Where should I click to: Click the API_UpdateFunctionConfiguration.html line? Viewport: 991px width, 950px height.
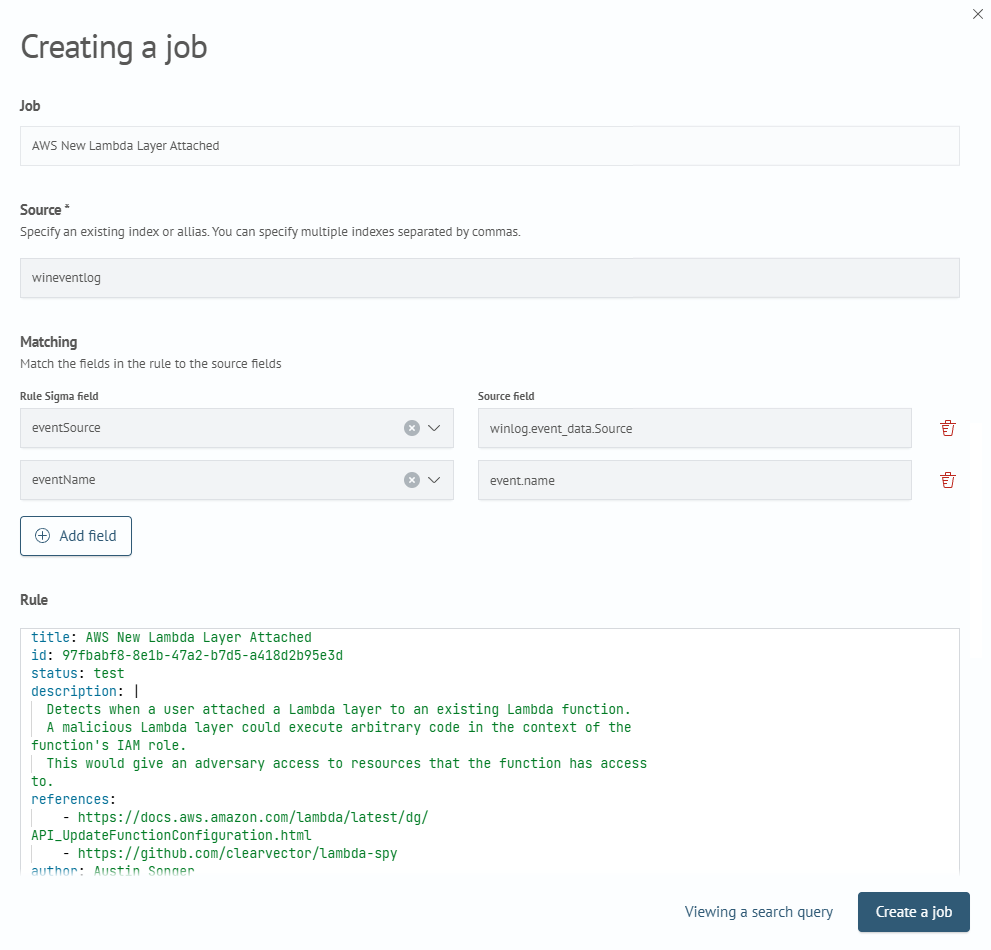(x=171, y=836)
